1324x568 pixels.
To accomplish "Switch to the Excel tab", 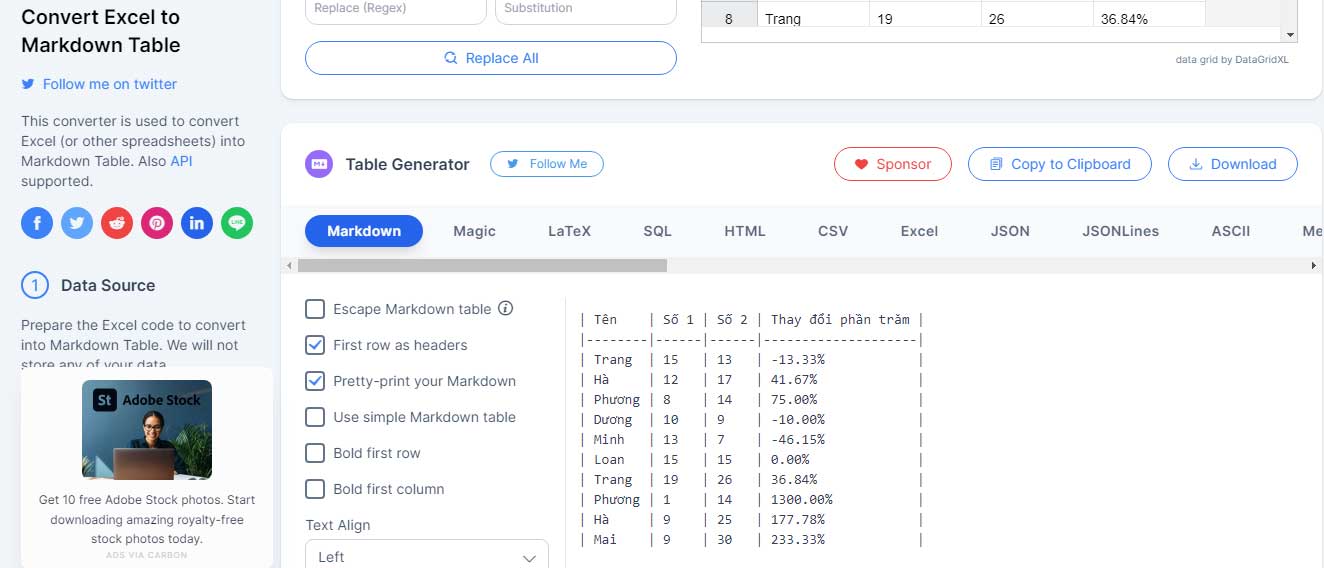I will pos(919,231).
